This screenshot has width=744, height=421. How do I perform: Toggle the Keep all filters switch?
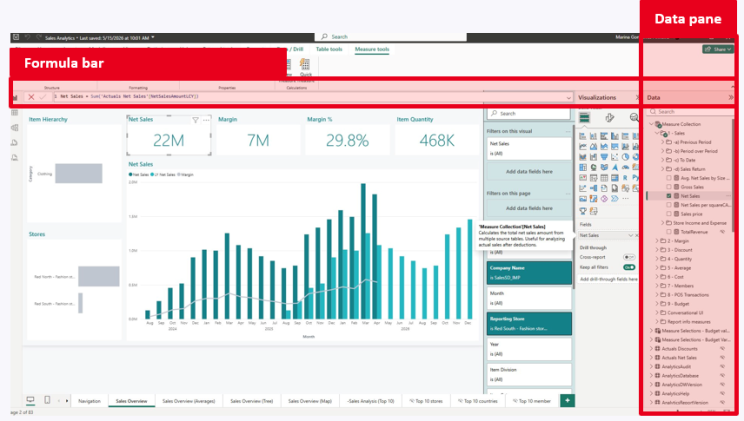pyautogui.click(x=629, y=267)
